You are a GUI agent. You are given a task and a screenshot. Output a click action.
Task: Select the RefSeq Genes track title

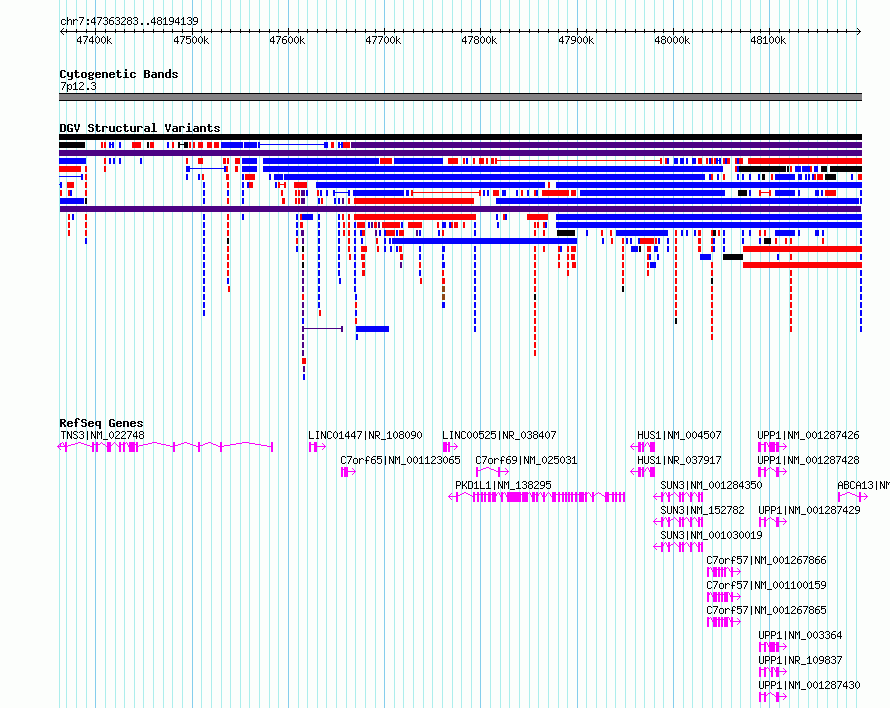[101, 423]
